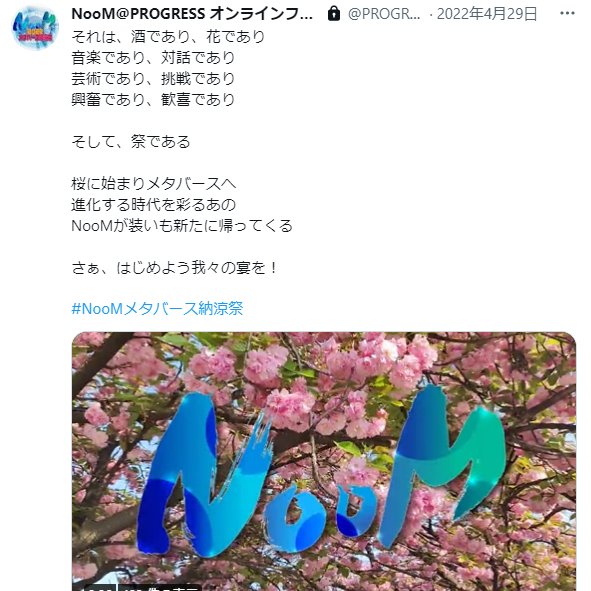591x591 pixels.
Task: Open the NooM@PROGRESS display name link
Action: pyautogui.click(x=192, y=14)
